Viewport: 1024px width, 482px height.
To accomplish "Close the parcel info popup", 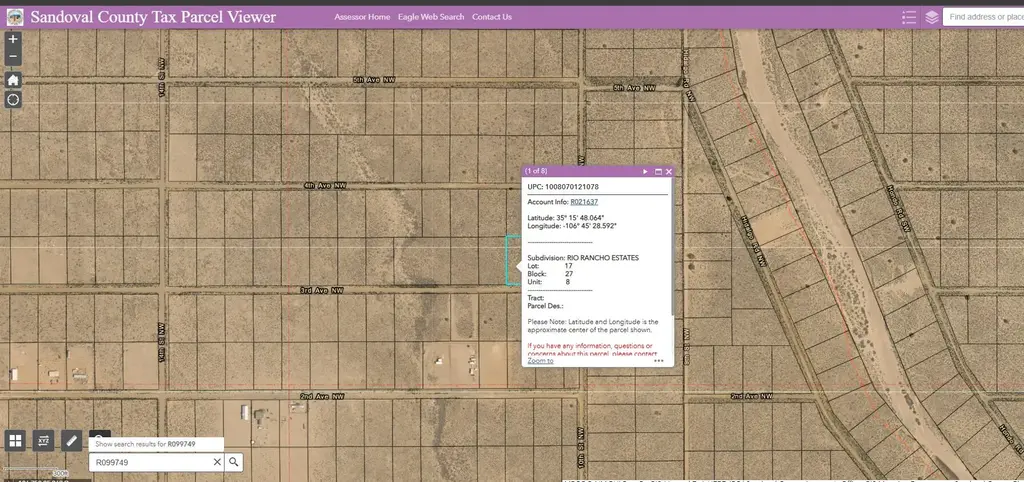I will [x=669, y=172].
